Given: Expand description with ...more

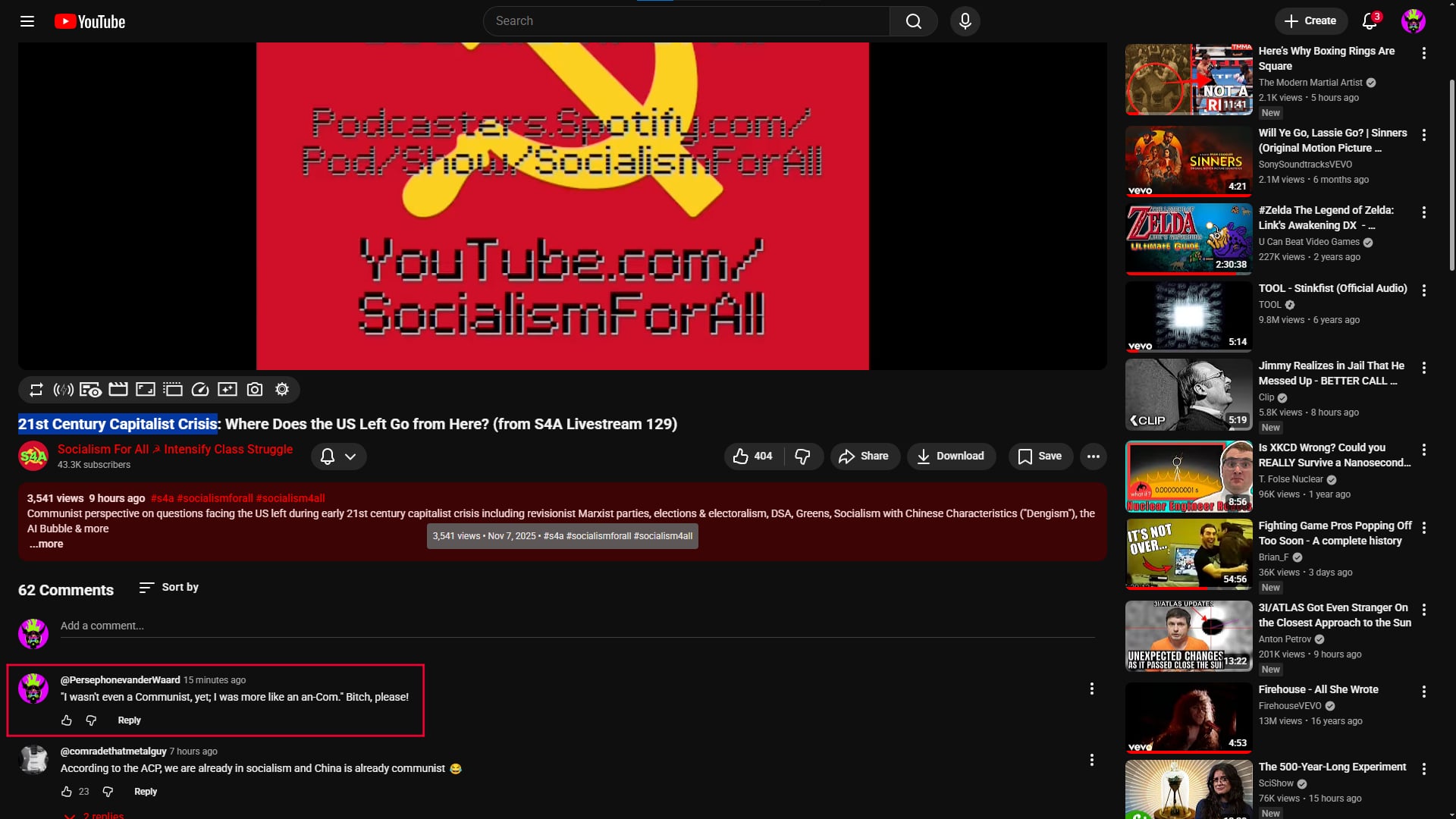Looking at the screenshot, I should tap(46, 544).
